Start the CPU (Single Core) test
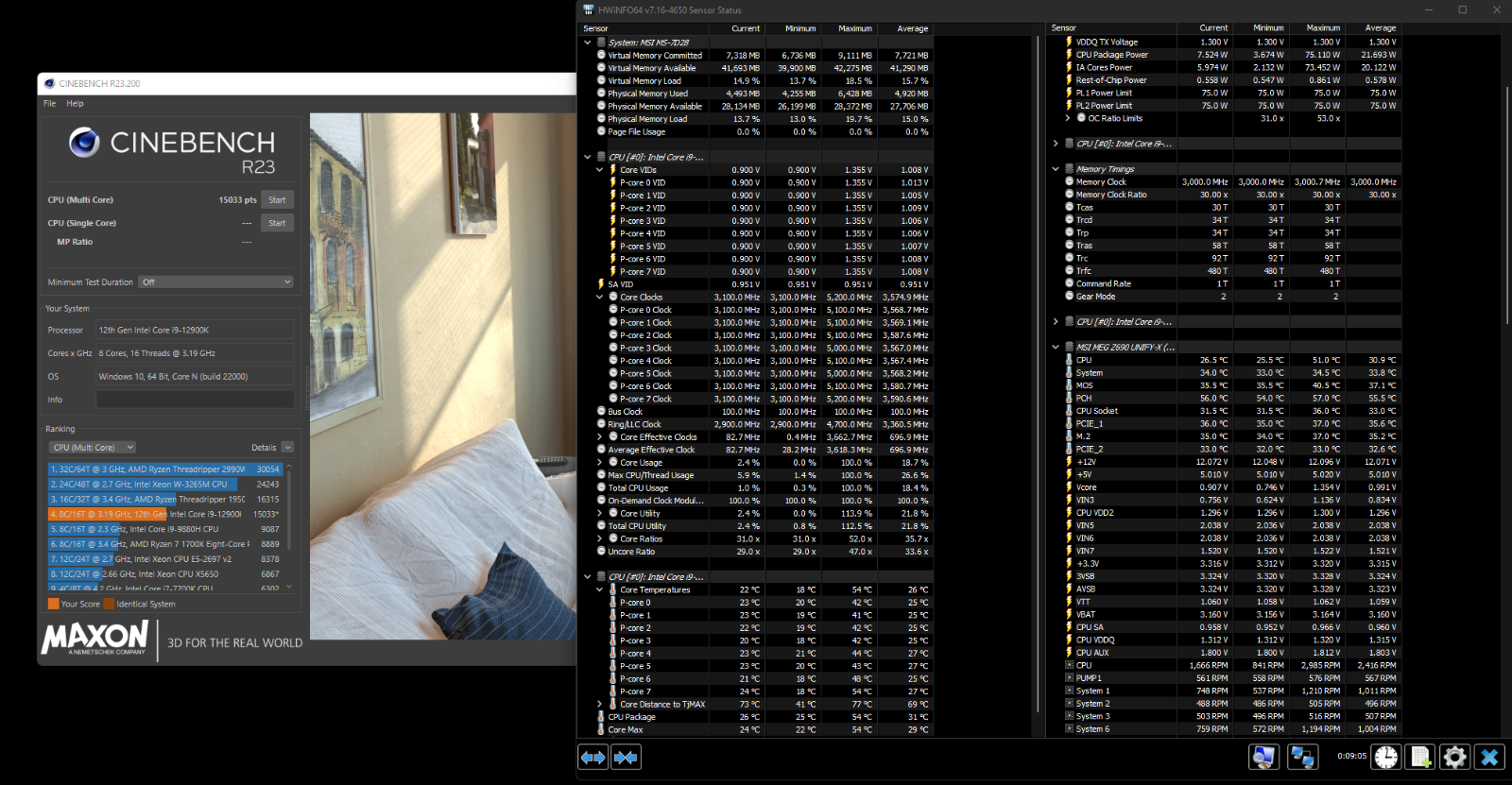The image size is (1512, 785). pos(277,224)
